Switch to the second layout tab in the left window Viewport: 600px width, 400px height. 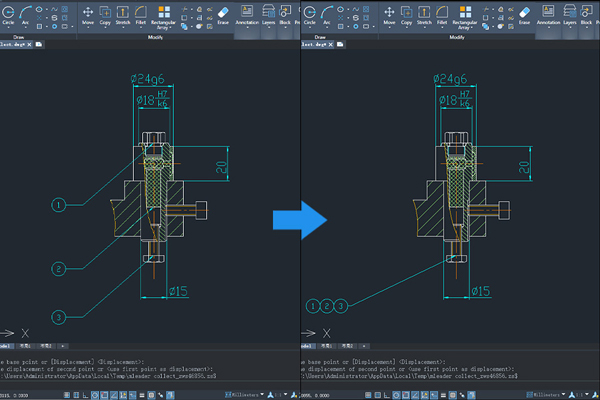point(46,346)
